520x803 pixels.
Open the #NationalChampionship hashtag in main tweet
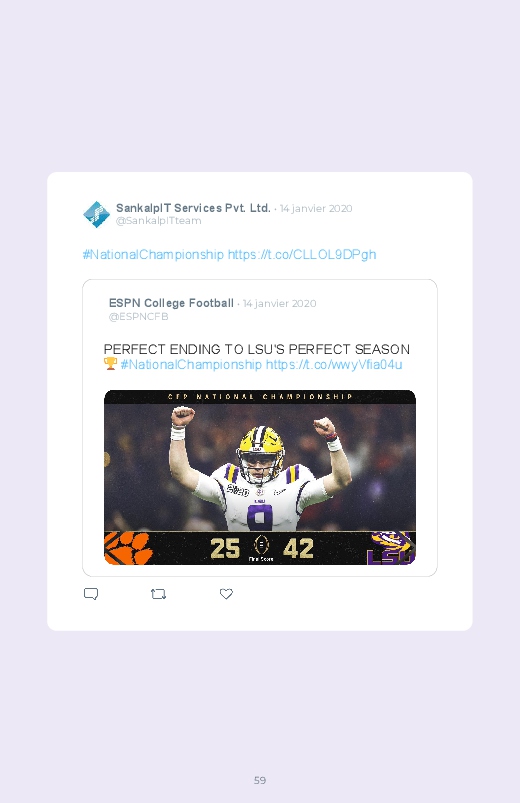pyautogui.click(x=153, y=255)
